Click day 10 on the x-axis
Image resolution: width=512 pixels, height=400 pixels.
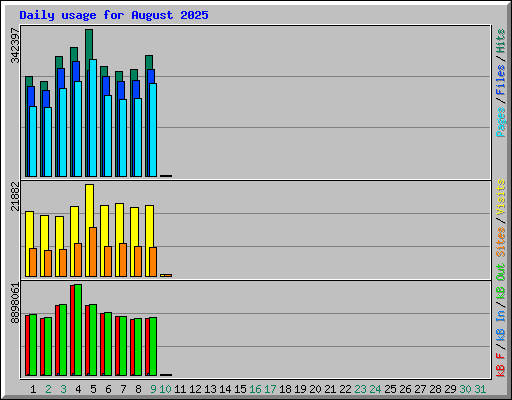(165, 389)
